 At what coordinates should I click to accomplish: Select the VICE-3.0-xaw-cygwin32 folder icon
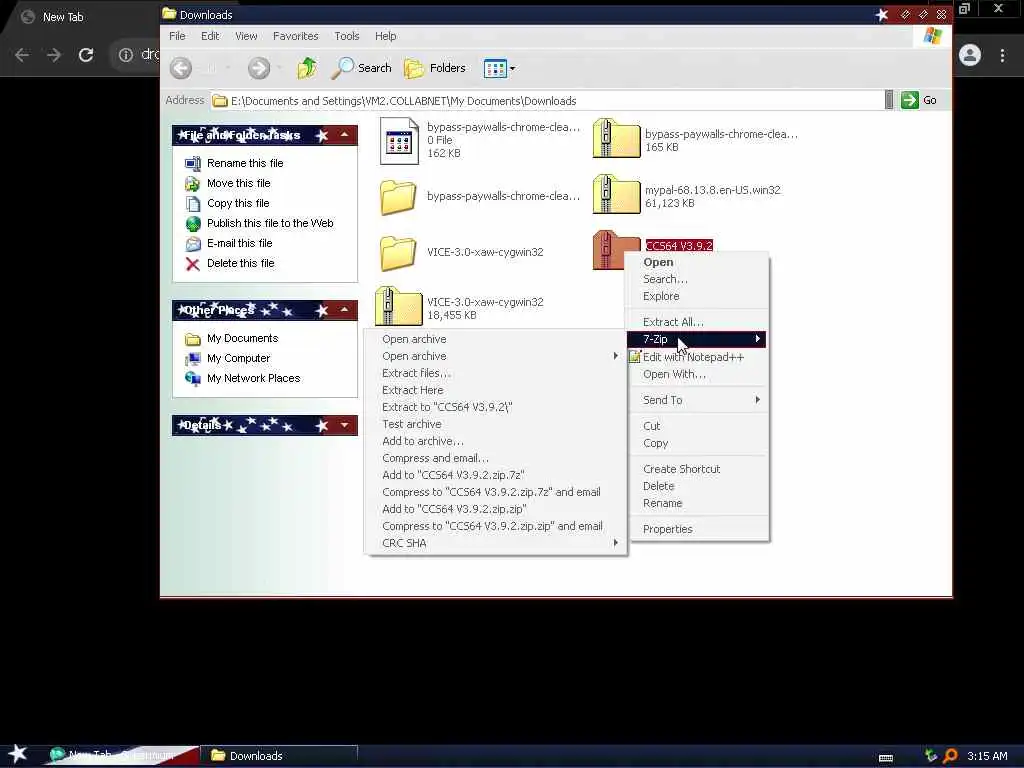[398, 253]
